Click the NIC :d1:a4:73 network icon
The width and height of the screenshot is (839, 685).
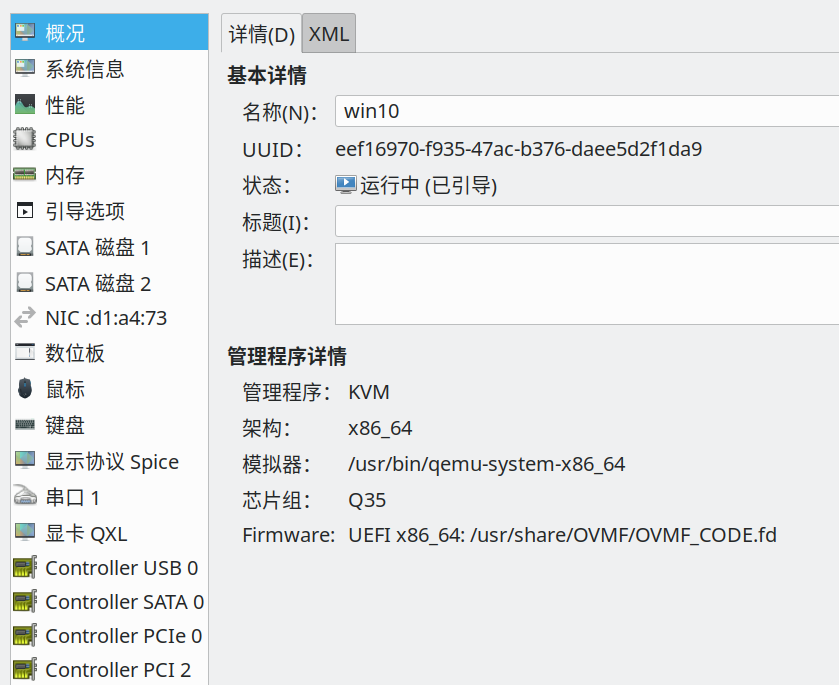[x=25, y=319]
